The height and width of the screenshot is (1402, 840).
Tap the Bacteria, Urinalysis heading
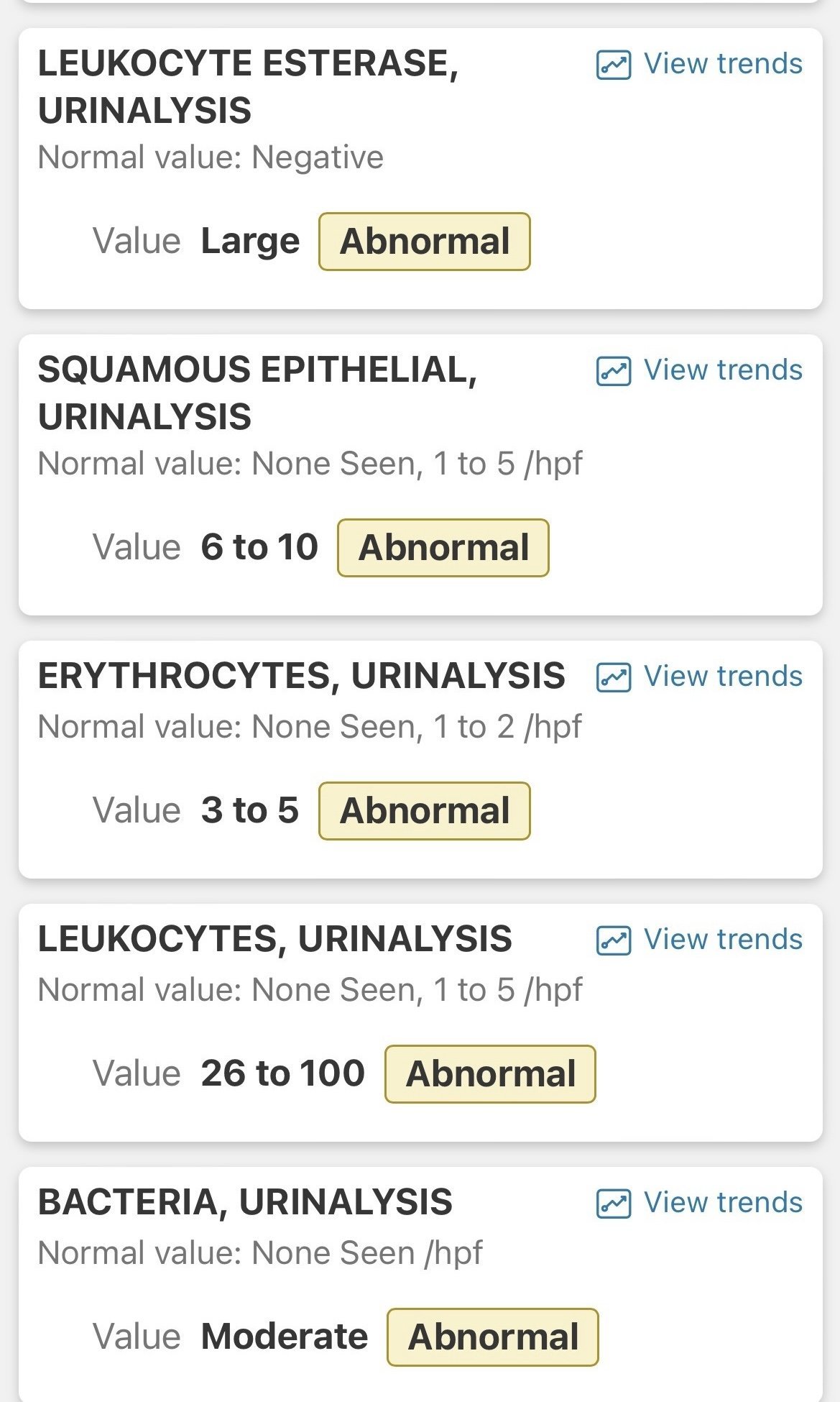point(245,1203)
